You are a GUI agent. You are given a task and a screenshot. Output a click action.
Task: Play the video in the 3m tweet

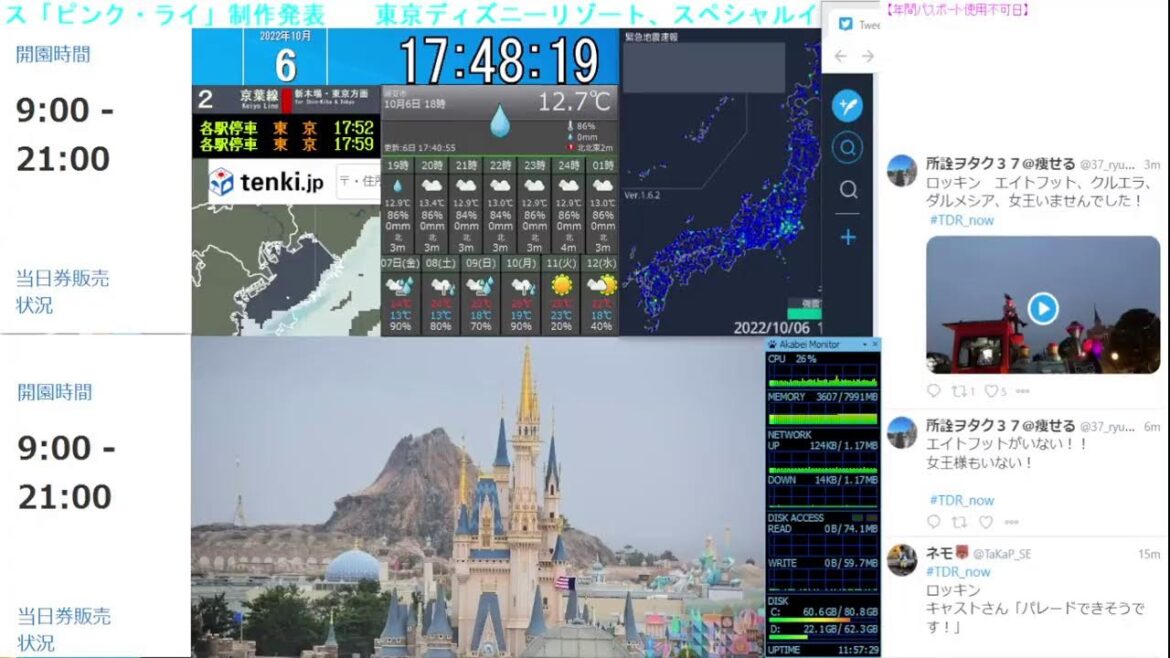(1042, 307)
